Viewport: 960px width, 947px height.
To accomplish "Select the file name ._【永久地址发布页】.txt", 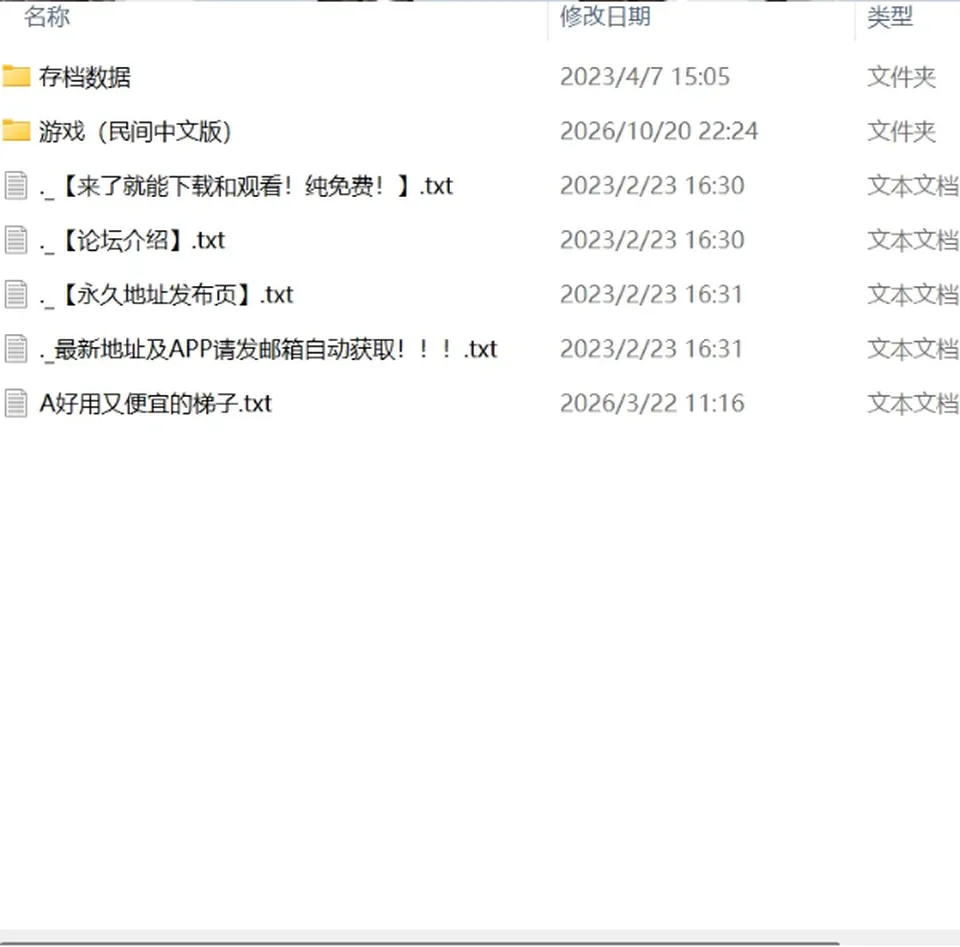I will 166,295.
